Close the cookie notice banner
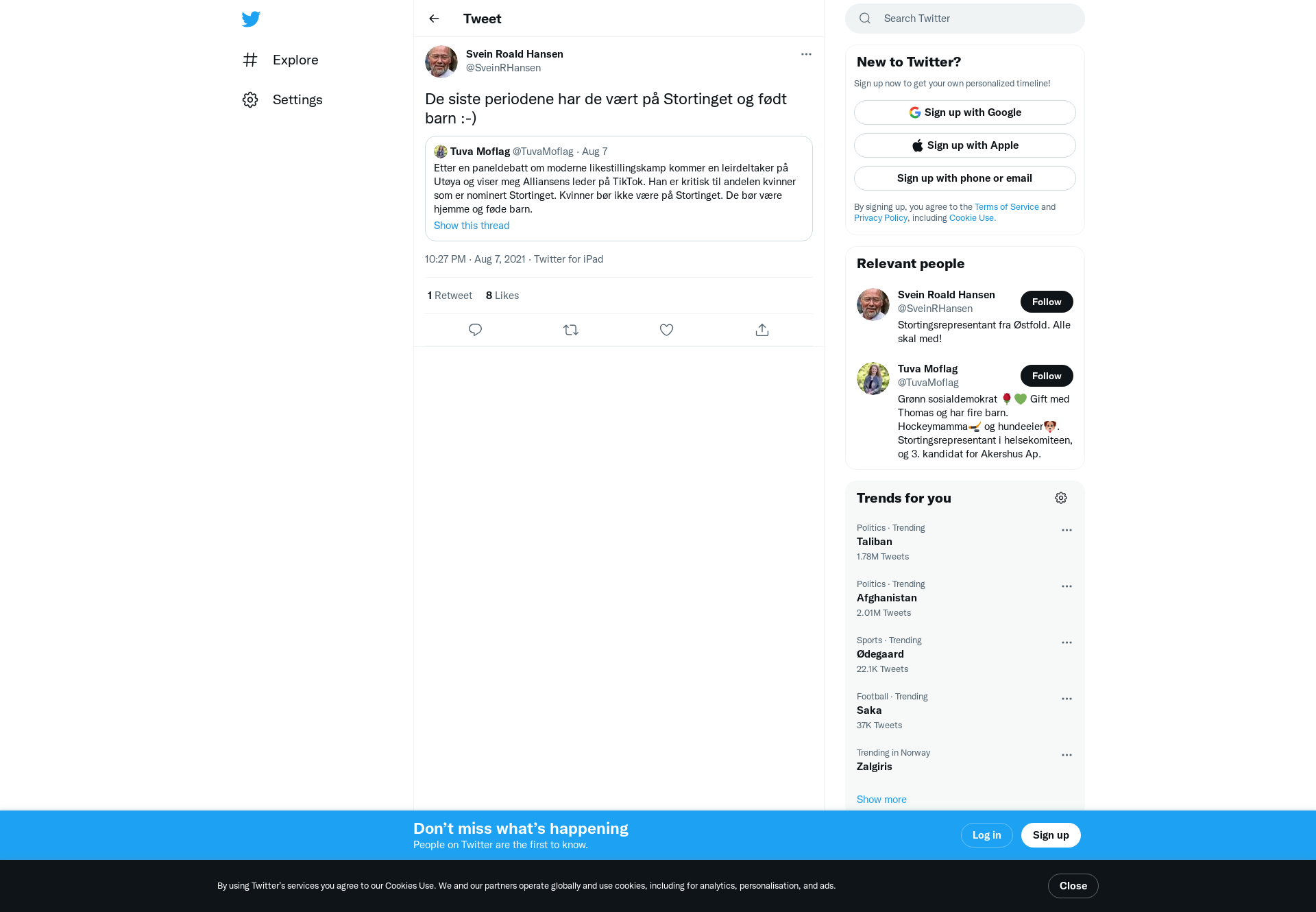The width and height of the screenshot is (1316, 912). [1073, 886]
